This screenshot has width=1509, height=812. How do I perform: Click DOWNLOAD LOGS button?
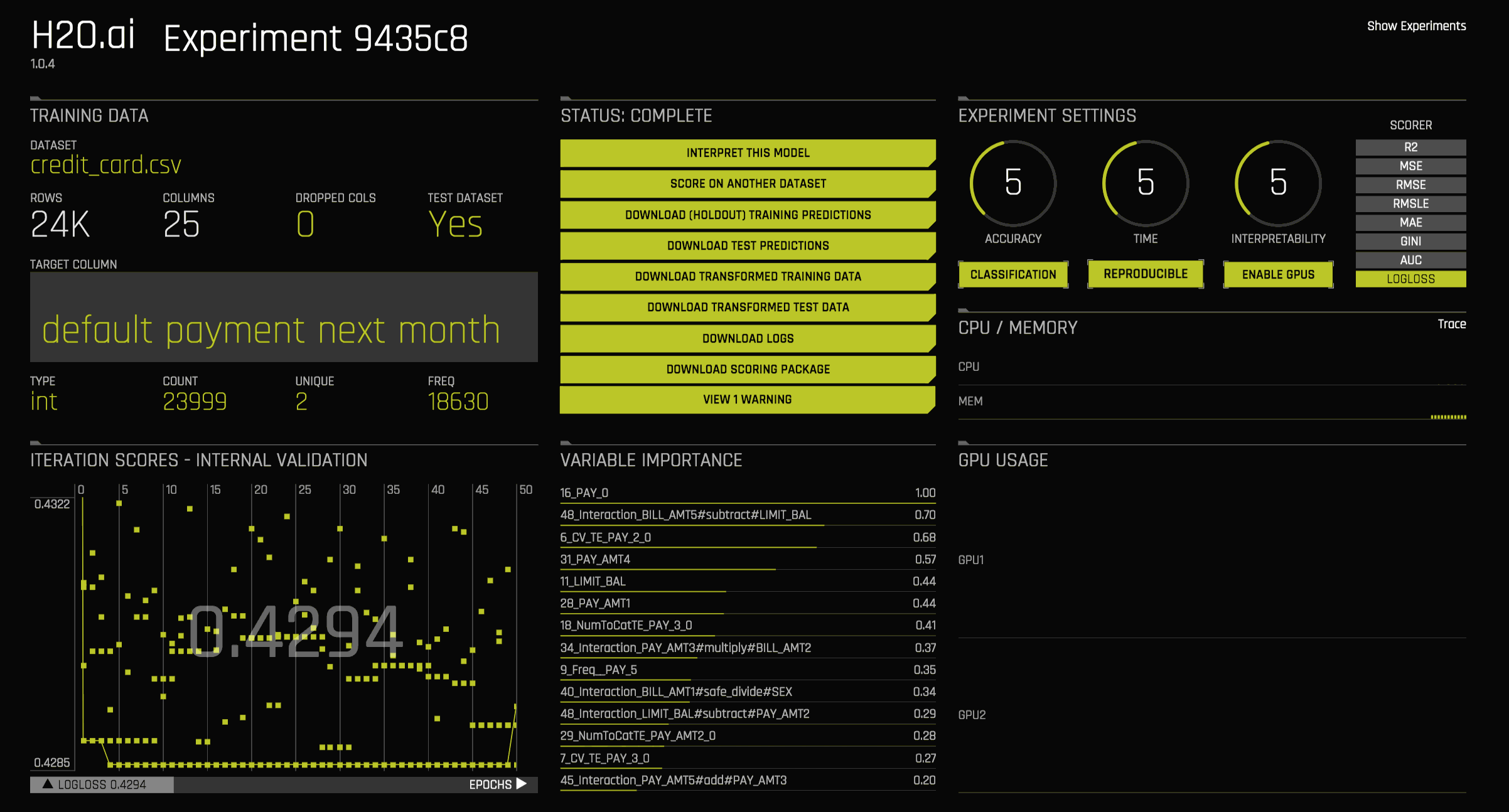tap(747, 338)
